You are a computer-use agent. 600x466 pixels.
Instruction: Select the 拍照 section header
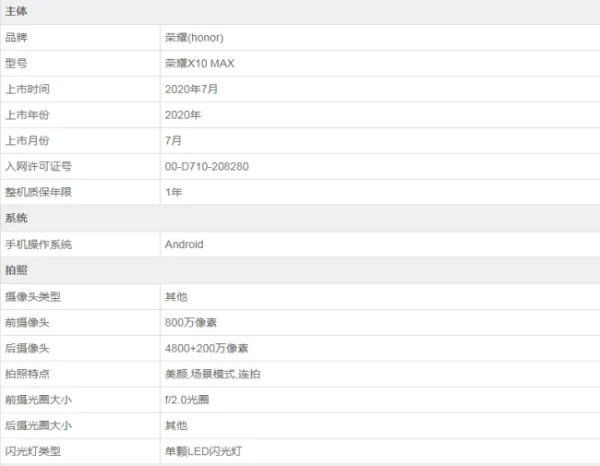tap(16, 270)
